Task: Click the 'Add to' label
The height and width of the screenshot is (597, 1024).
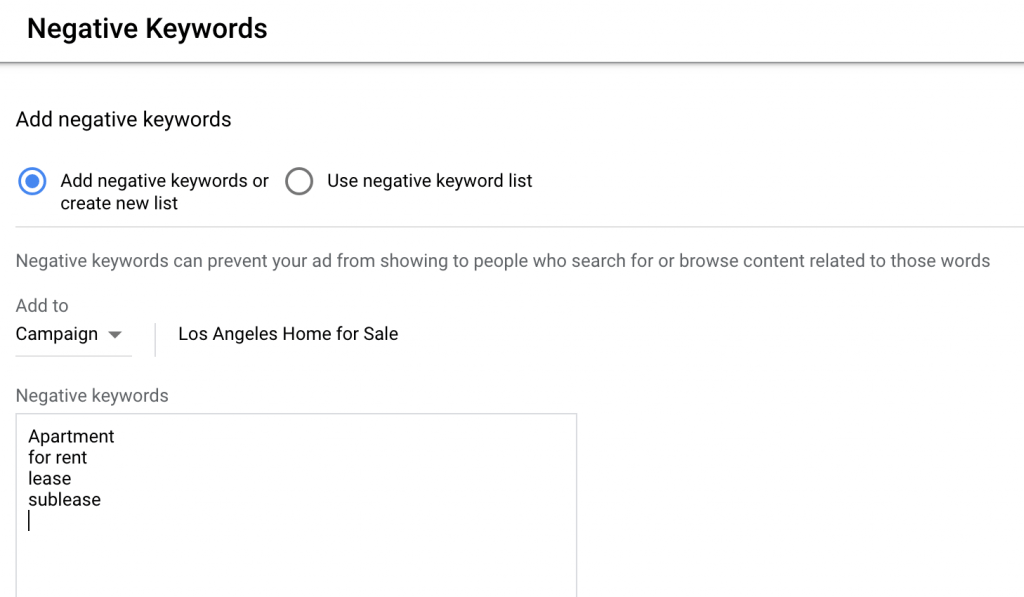Action: (41, 305)
